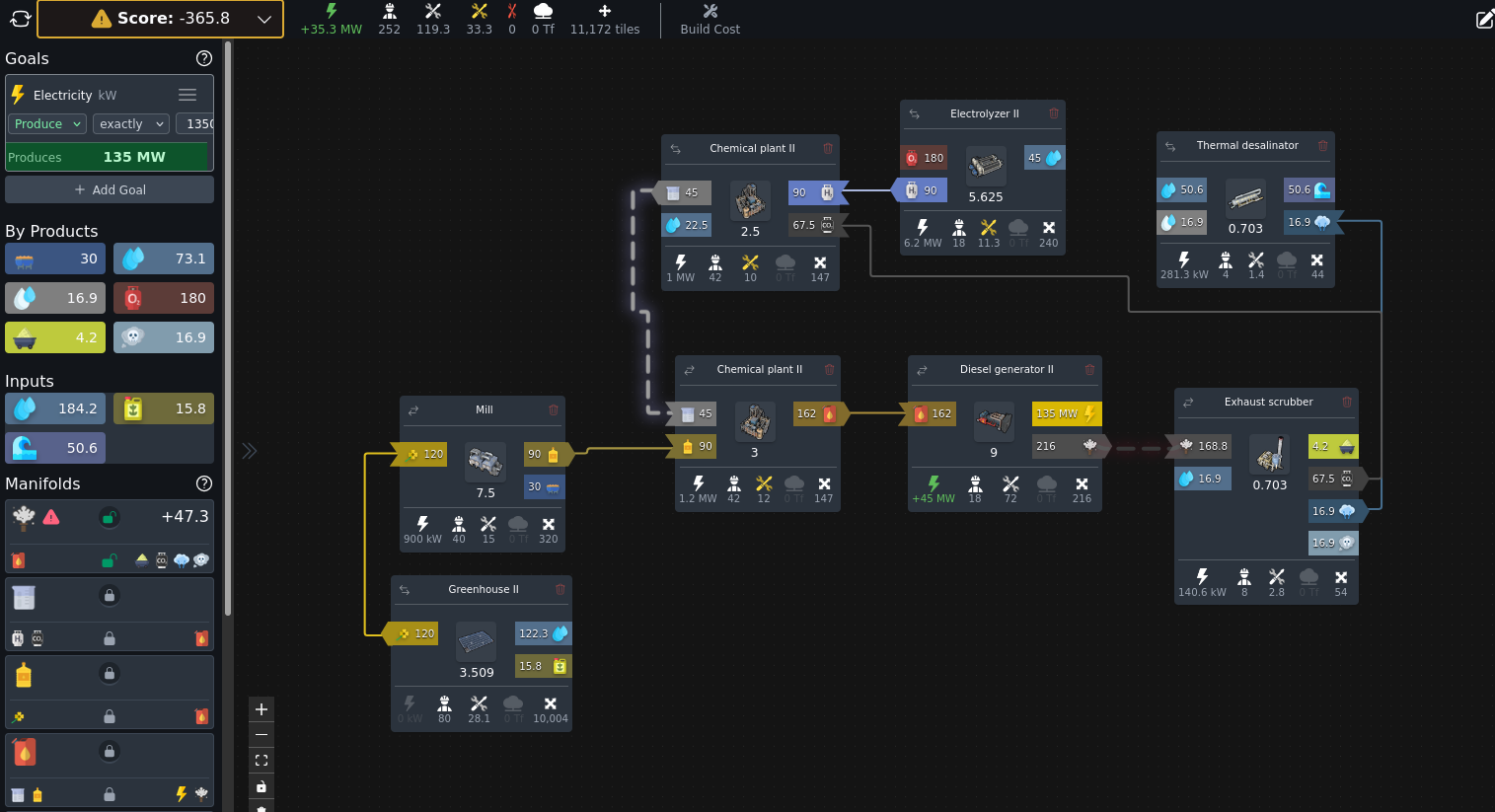Viewport: 1495px width, 812px height.
Task: Click the '+35.3 MW' power stat in top bar
Action: point(332,19)
